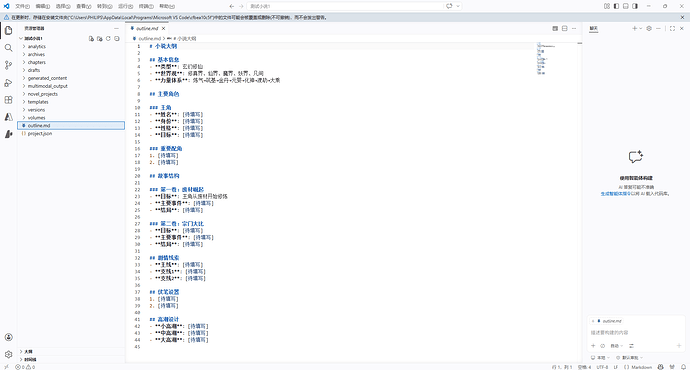
Task: Click outline.md in the breadcrumb
Action: (x=150, y=39)
